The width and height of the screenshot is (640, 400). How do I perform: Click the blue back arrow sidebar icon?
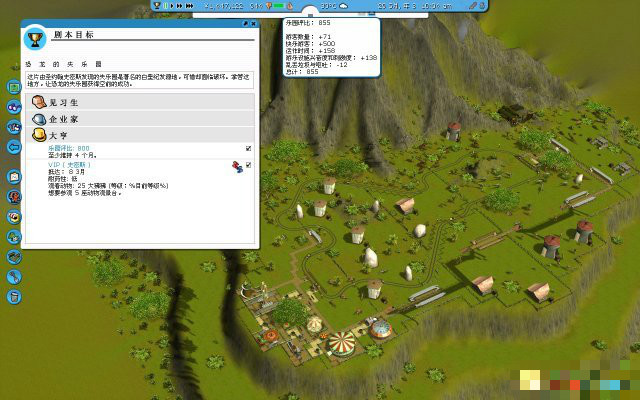point(14,147)
